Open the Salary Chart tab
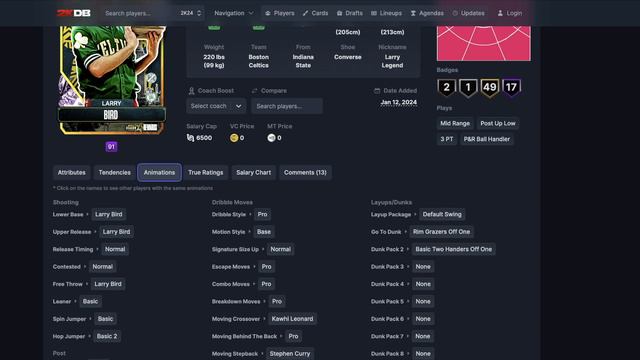The height and width of the screenshot is (360, 640). point(253,173)
